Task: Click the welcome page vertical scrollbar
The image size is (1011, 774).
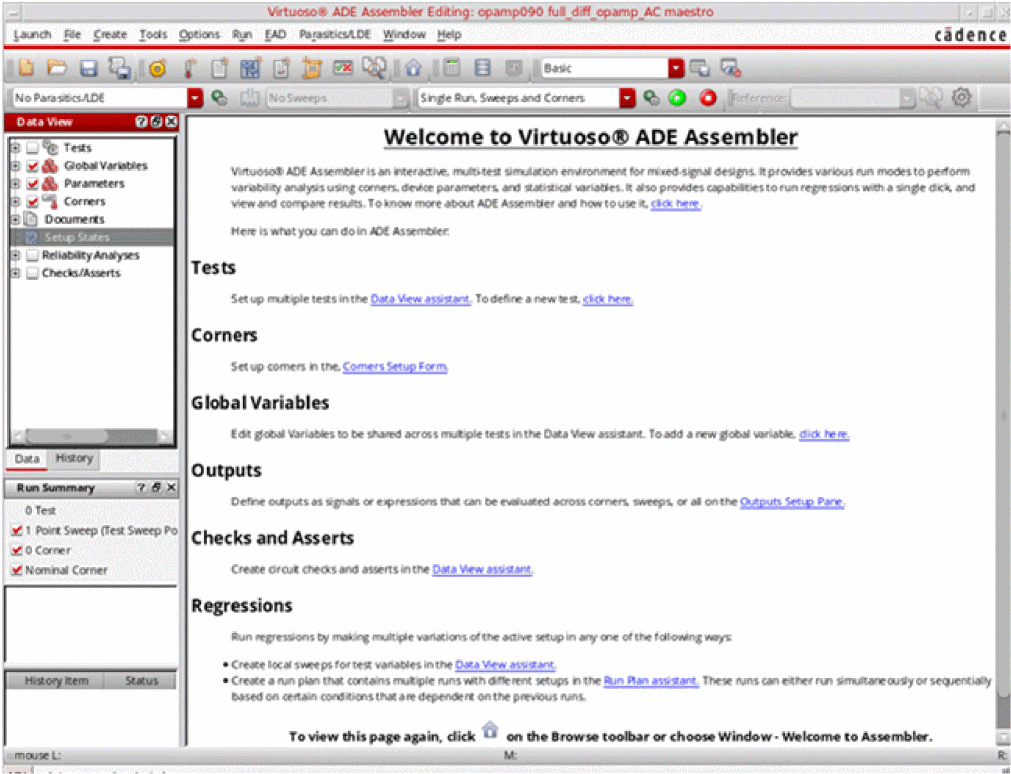Action: [1003, 416]
